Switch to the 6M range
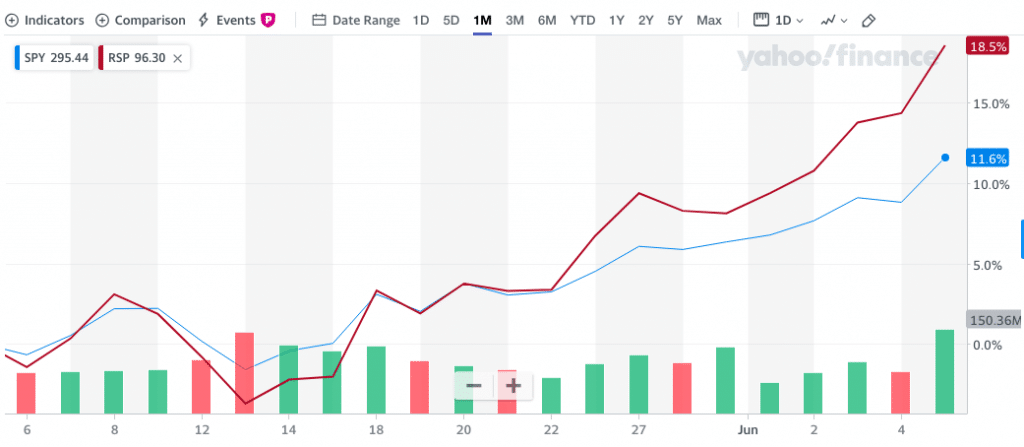This screenshot has width=1024, height=447. click(x=547, y=20)
